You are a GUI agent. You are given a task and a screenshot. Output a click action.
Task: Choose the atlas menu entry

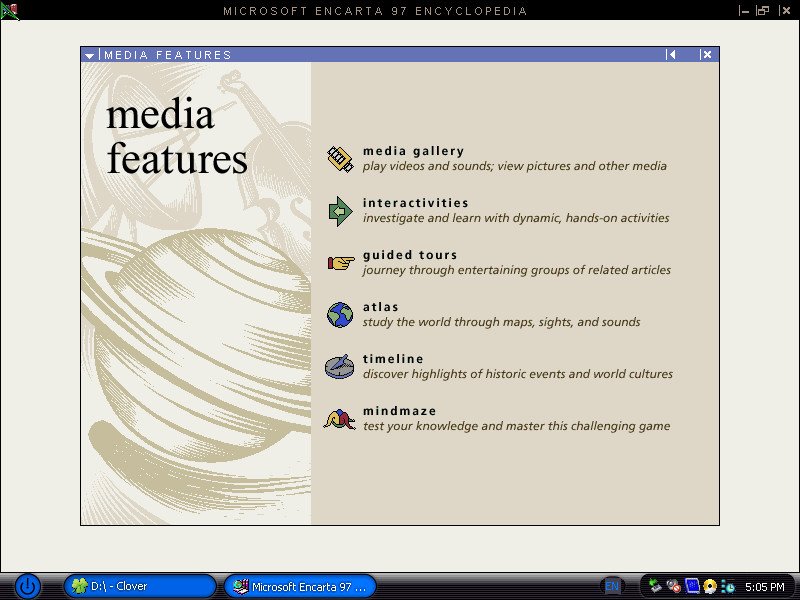click(380, 307)
